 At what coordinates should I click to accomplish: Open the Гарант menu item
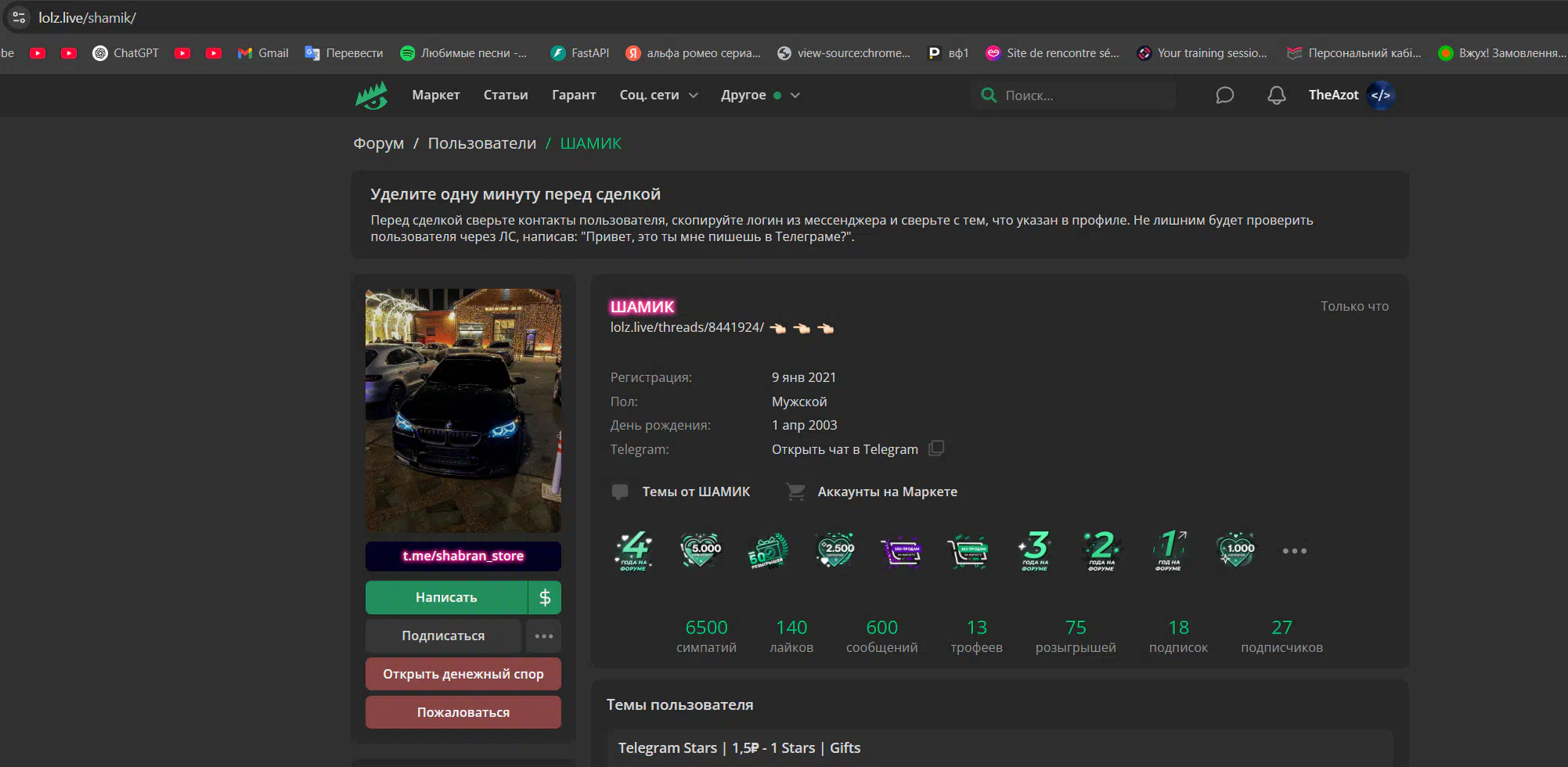click(x=574, y=95)
